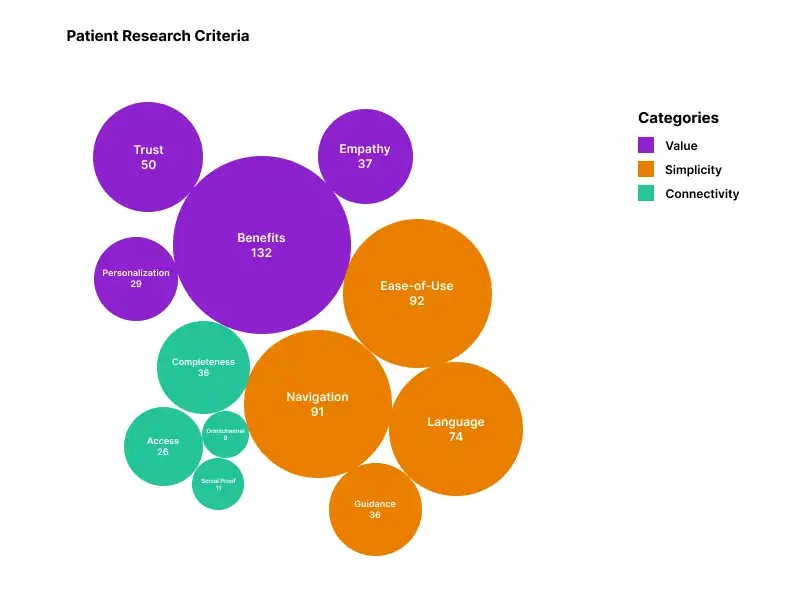The image size is (791, 599).
Task: Click the orange Language 74 bubble
Action: click(x=455, y=429)
